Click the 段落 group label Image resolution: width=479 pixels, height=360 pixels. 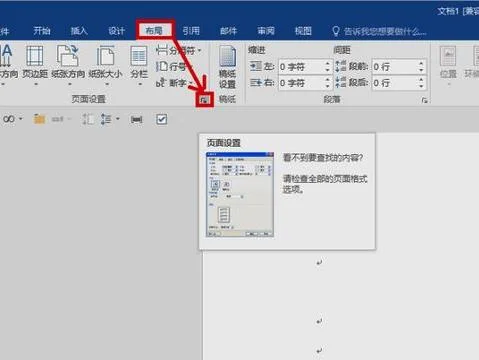point(332,99)
